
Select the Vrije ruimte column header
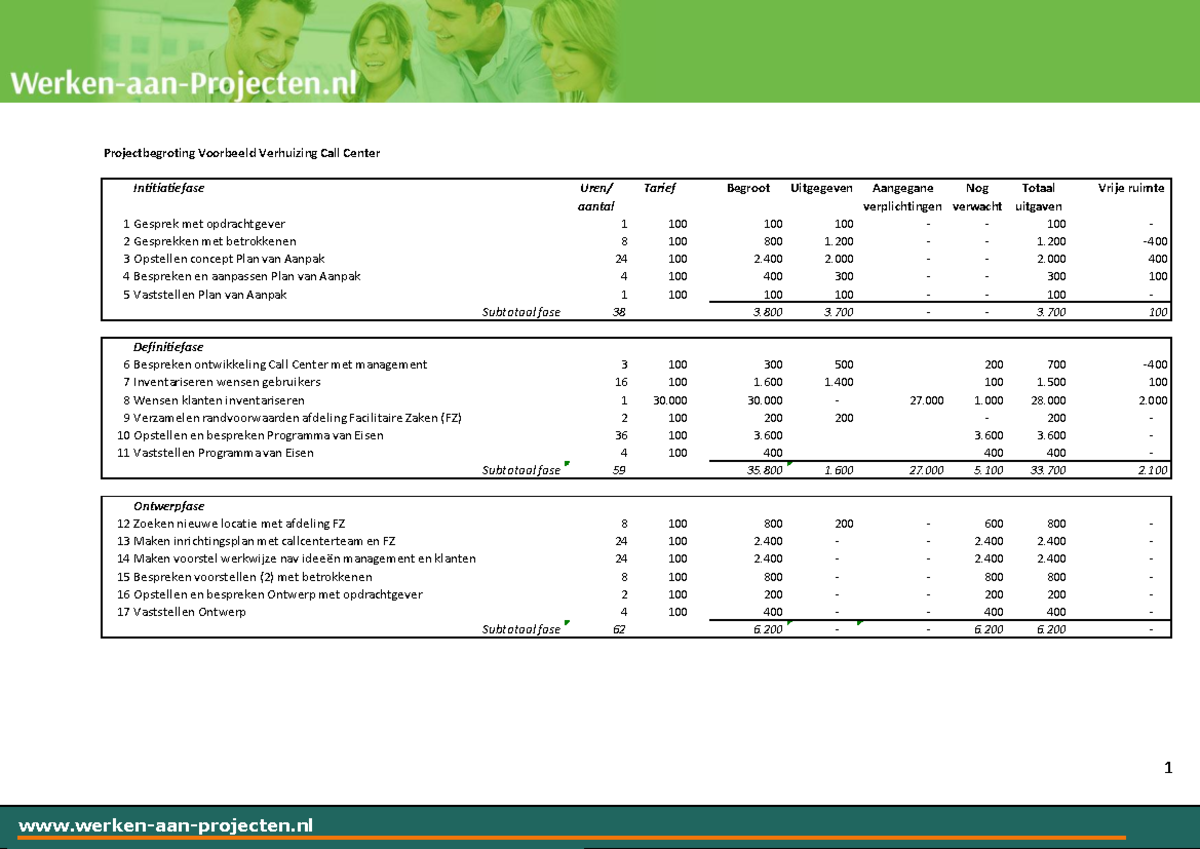pyautogui.click(x=1133, y=186)
